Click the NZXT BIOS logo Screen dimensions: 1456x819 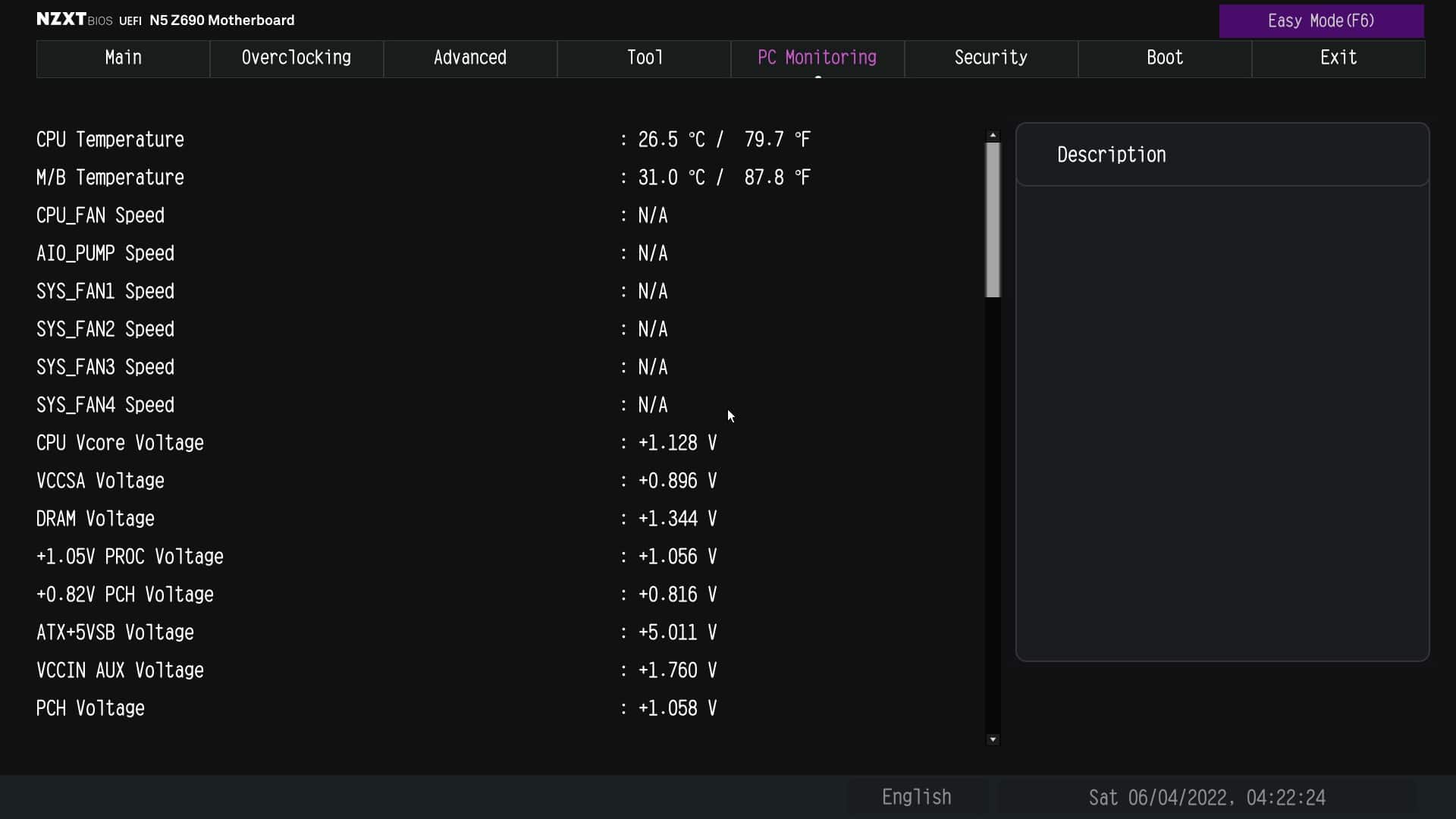point(74,20)
